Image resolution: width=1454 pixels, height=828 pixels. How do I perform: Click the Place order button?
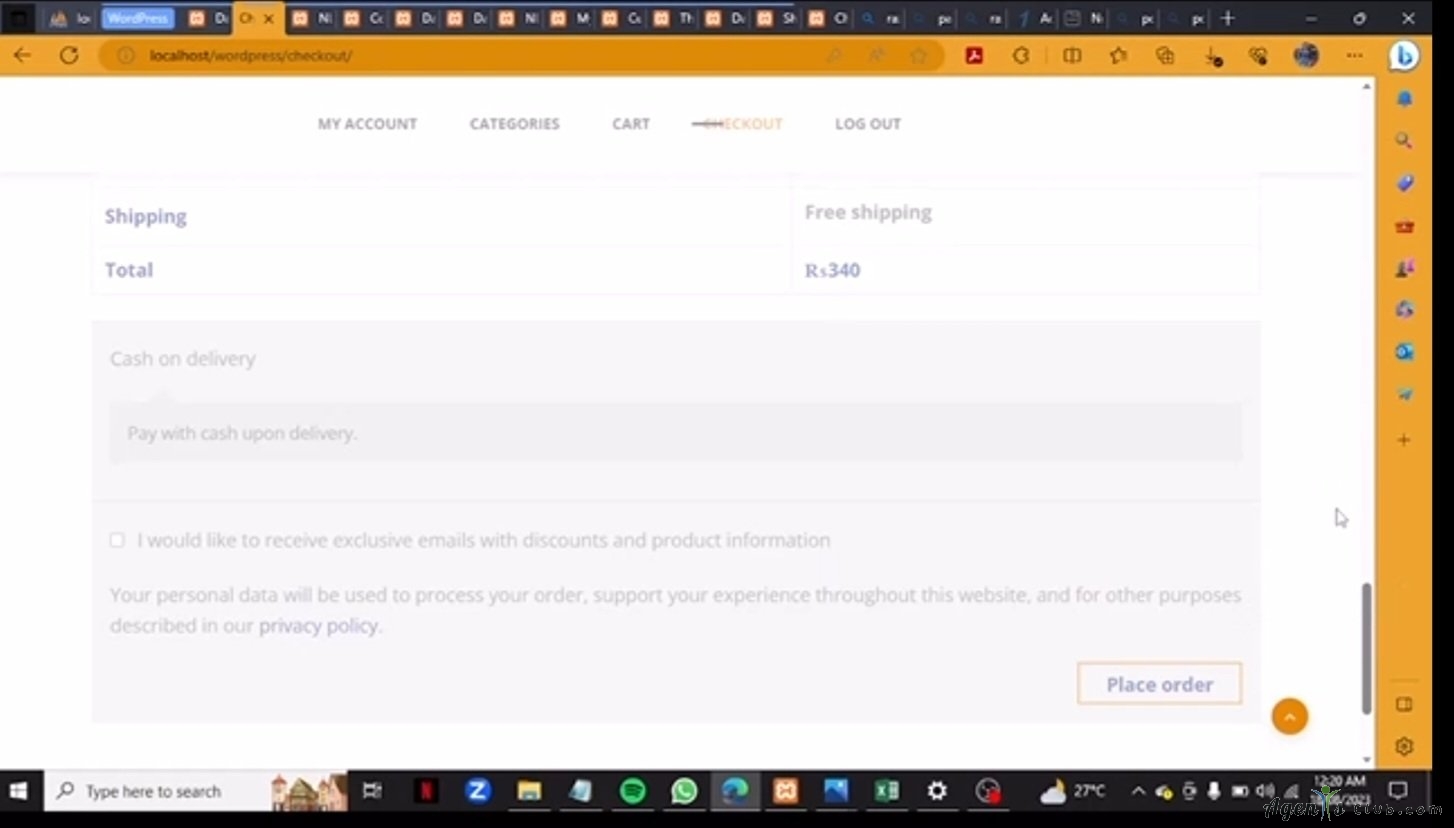[x=1159, y=684]
